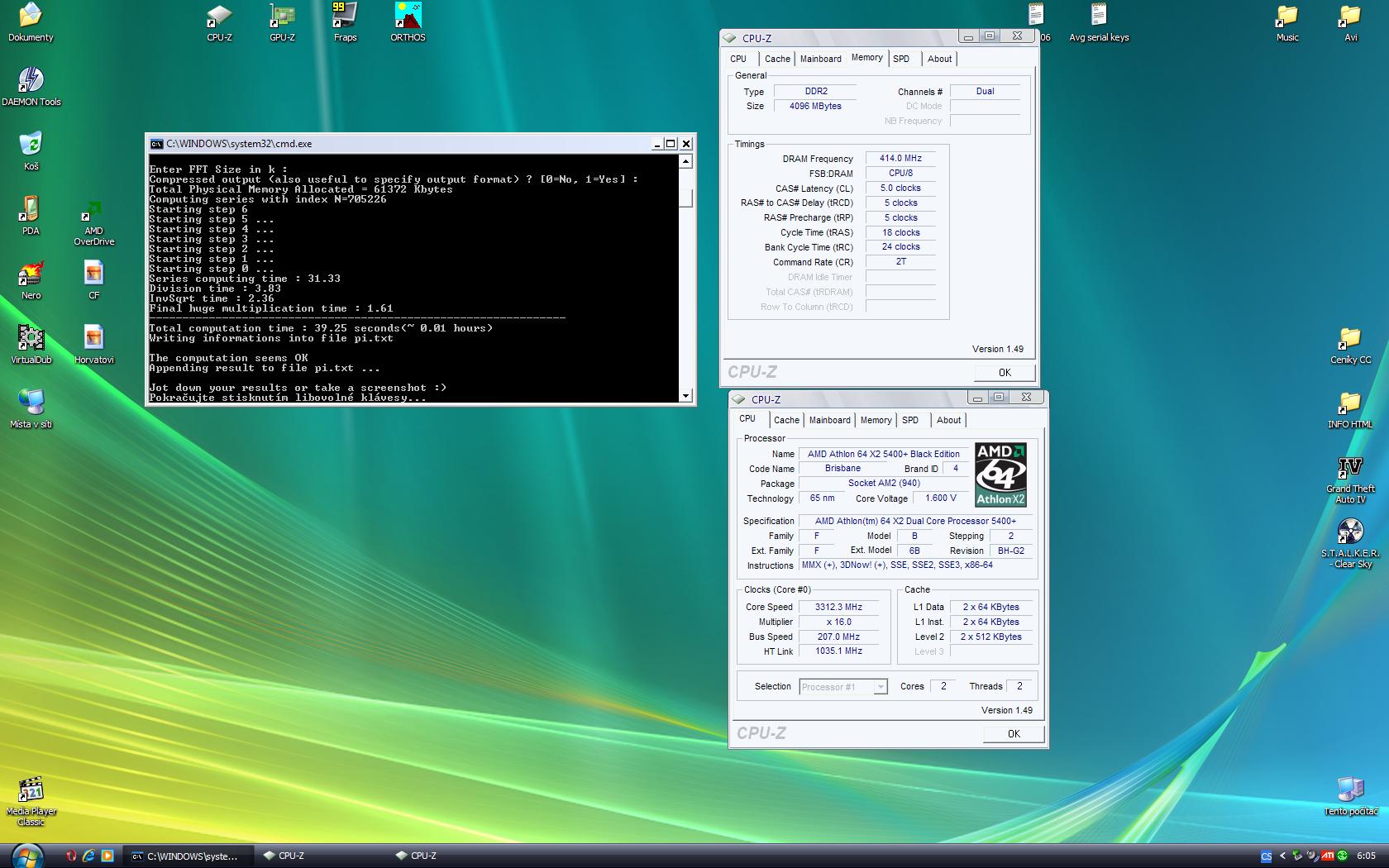The image size is (1389, 868).
Task: Click the AMD 64 Athlon X2 logo
Action: click(1000, 475)
